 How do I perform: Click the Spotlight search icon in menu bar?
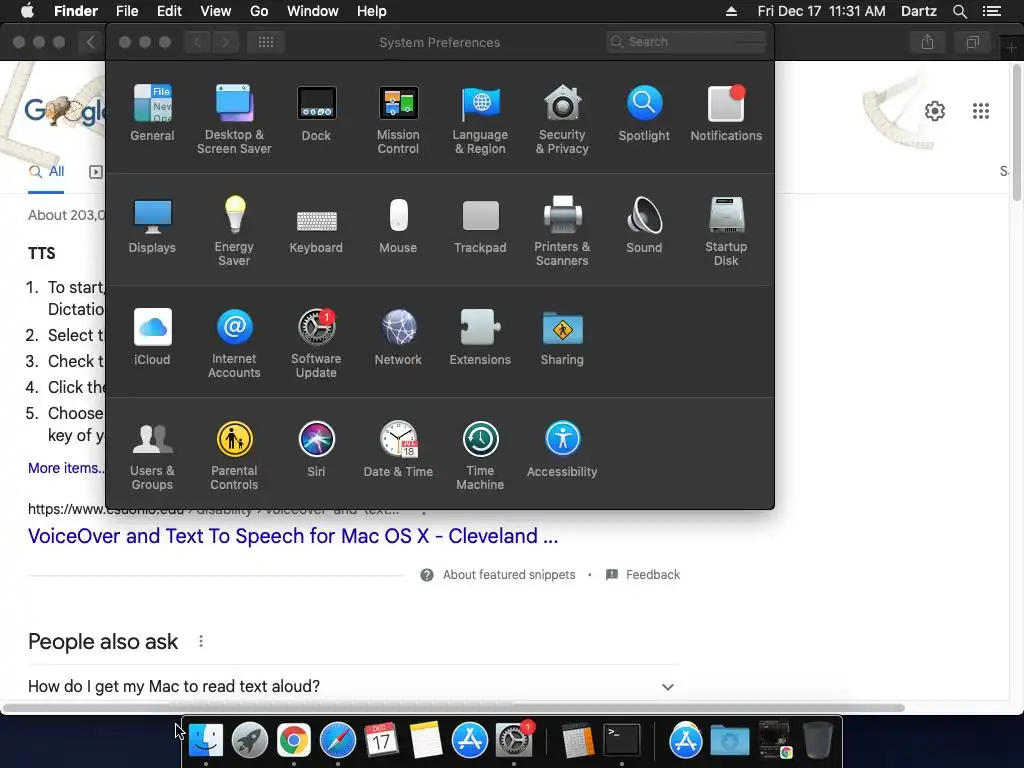click(x=959, y=11)
